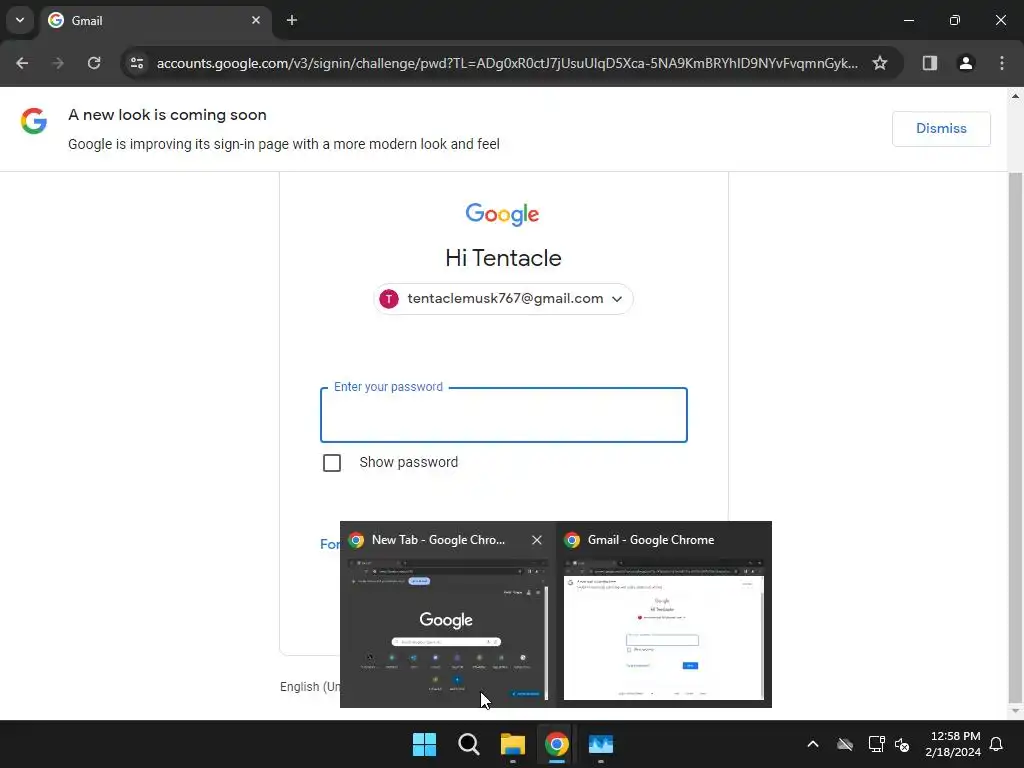This screenshot has height=768, width=1024.
Task: Reload the current page
Action: tap(94, 63)
